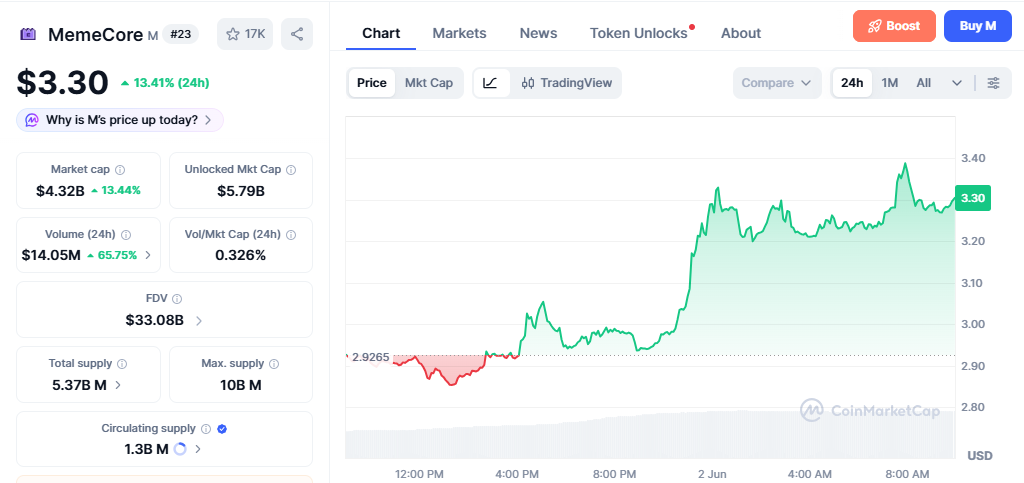This screenshot has width=1024, height=483.
Task: Select the All time range
Action: click(923, 83)
